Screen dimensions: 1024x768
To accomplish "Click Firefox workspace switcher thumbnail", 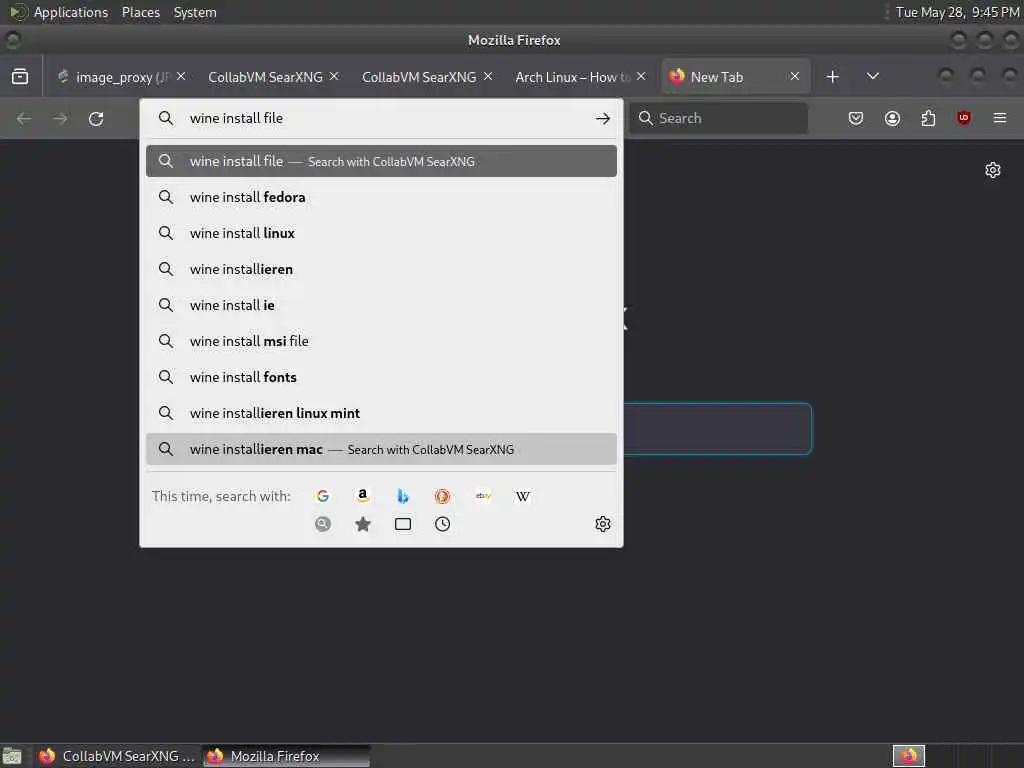I will pyautogui.click(x=909, y=756).
